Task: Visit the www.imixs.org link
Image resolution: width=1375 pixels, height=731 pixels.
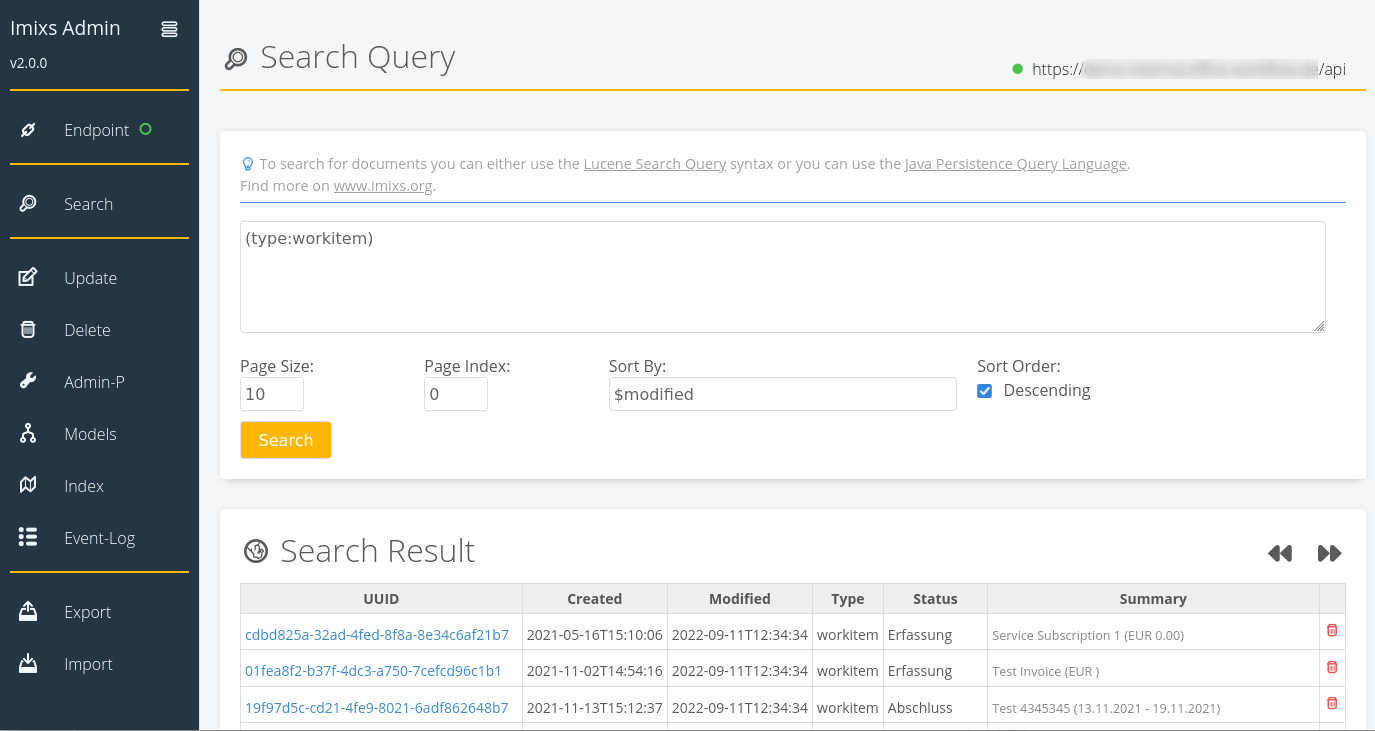Action: coord(385,185)
